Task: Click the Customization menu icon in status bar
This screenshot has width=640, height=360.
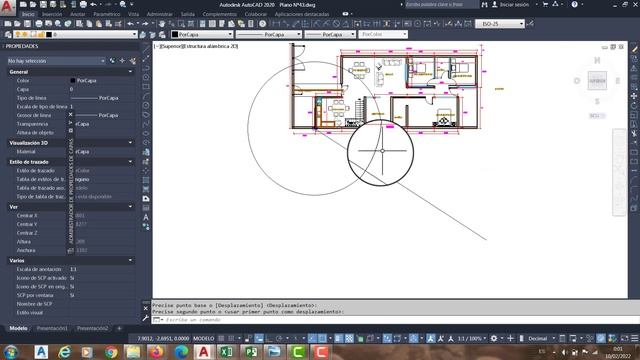Action: 634,338
